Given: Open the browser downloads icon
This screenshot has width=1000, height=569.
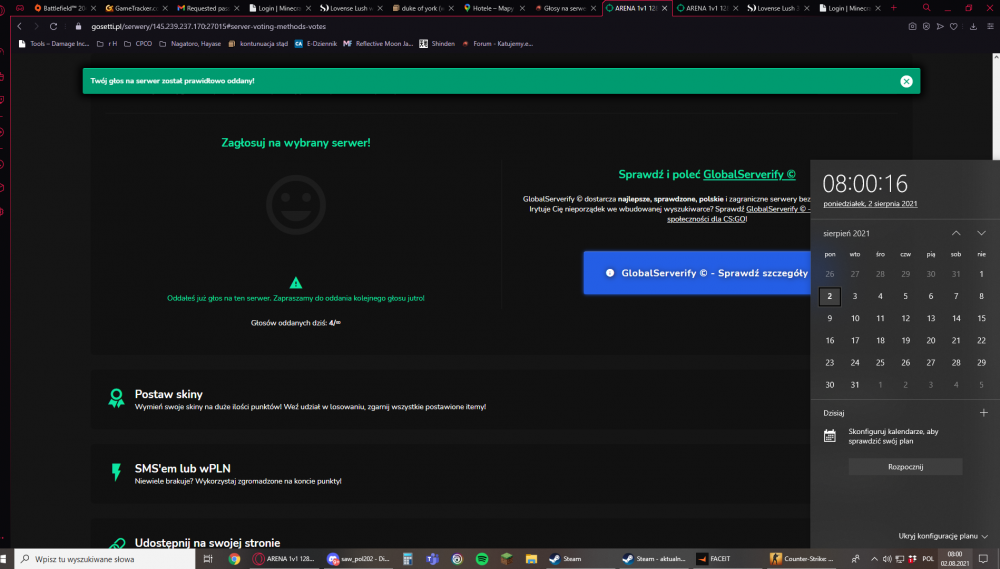Looking at the screenshot, I should tap(973, 26).
